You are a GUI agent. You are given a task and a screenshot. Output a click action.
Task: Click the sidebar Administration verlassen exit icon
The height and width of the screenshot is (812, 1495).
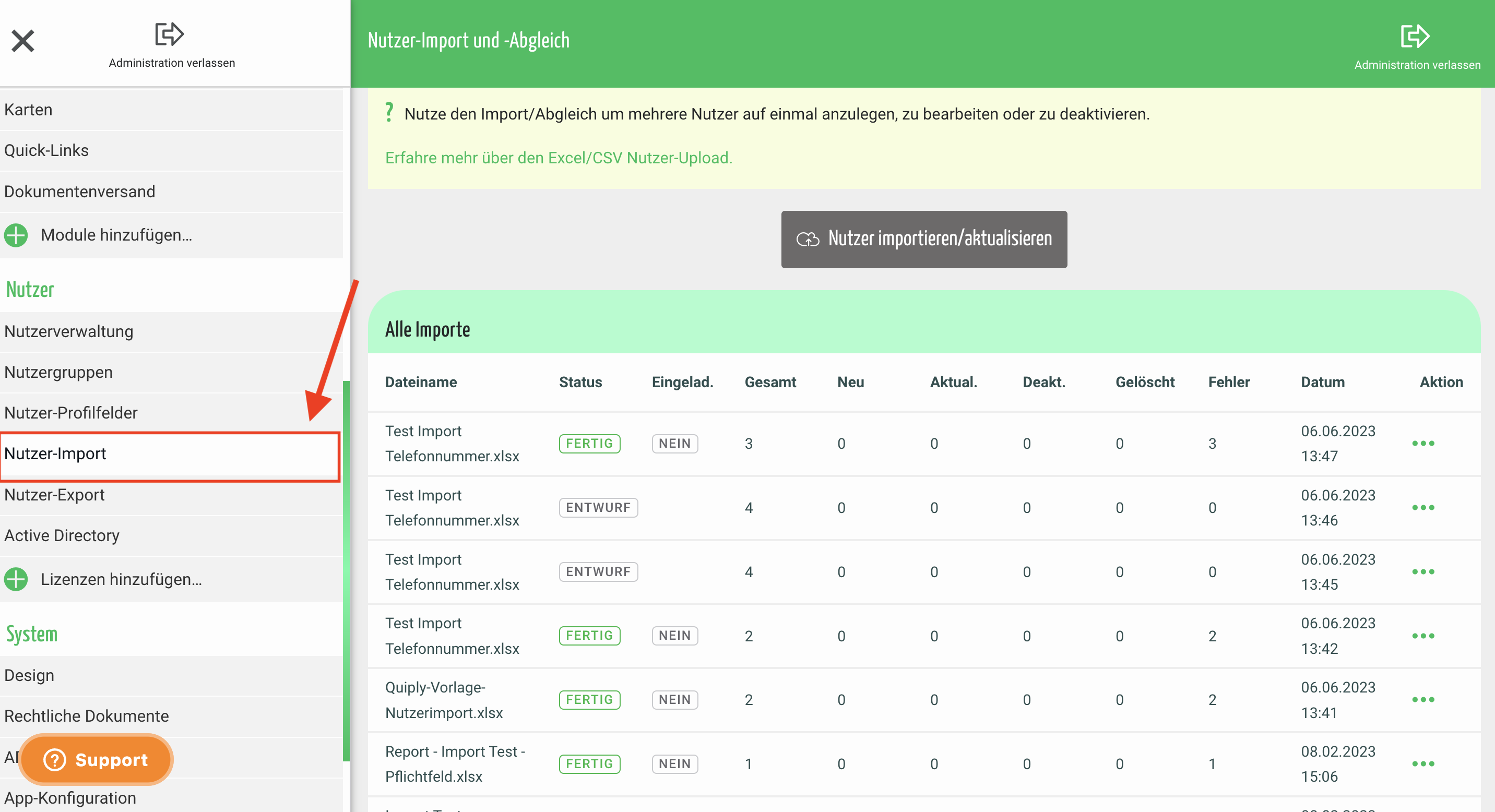(x=169, y=34)
